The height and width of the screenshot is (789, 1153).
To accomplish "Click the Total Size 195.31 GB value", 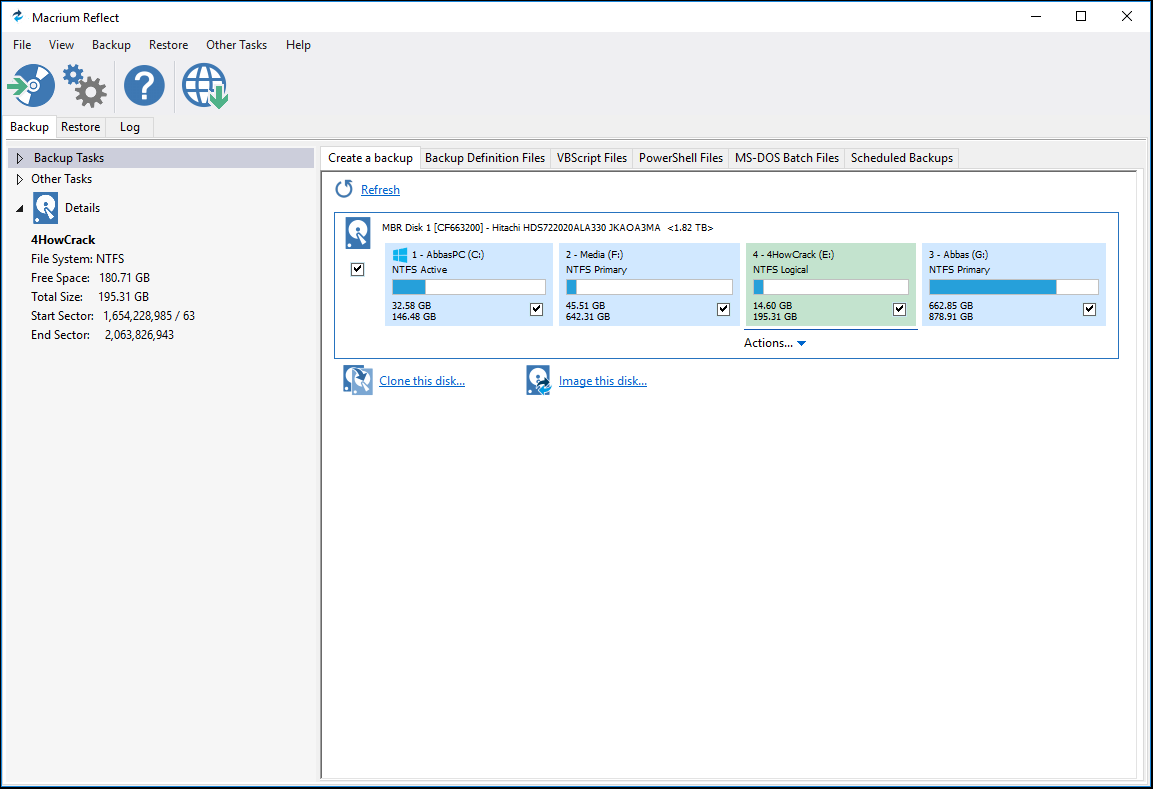I will pos(124,297).
